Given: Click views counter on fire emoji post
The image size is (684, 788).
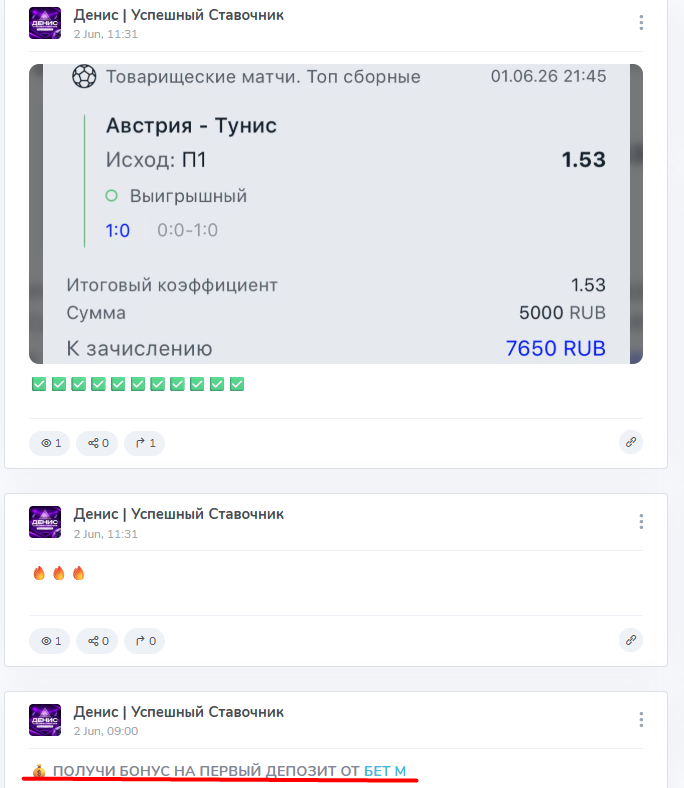Looking at the screenshot, I should [49, 641].
